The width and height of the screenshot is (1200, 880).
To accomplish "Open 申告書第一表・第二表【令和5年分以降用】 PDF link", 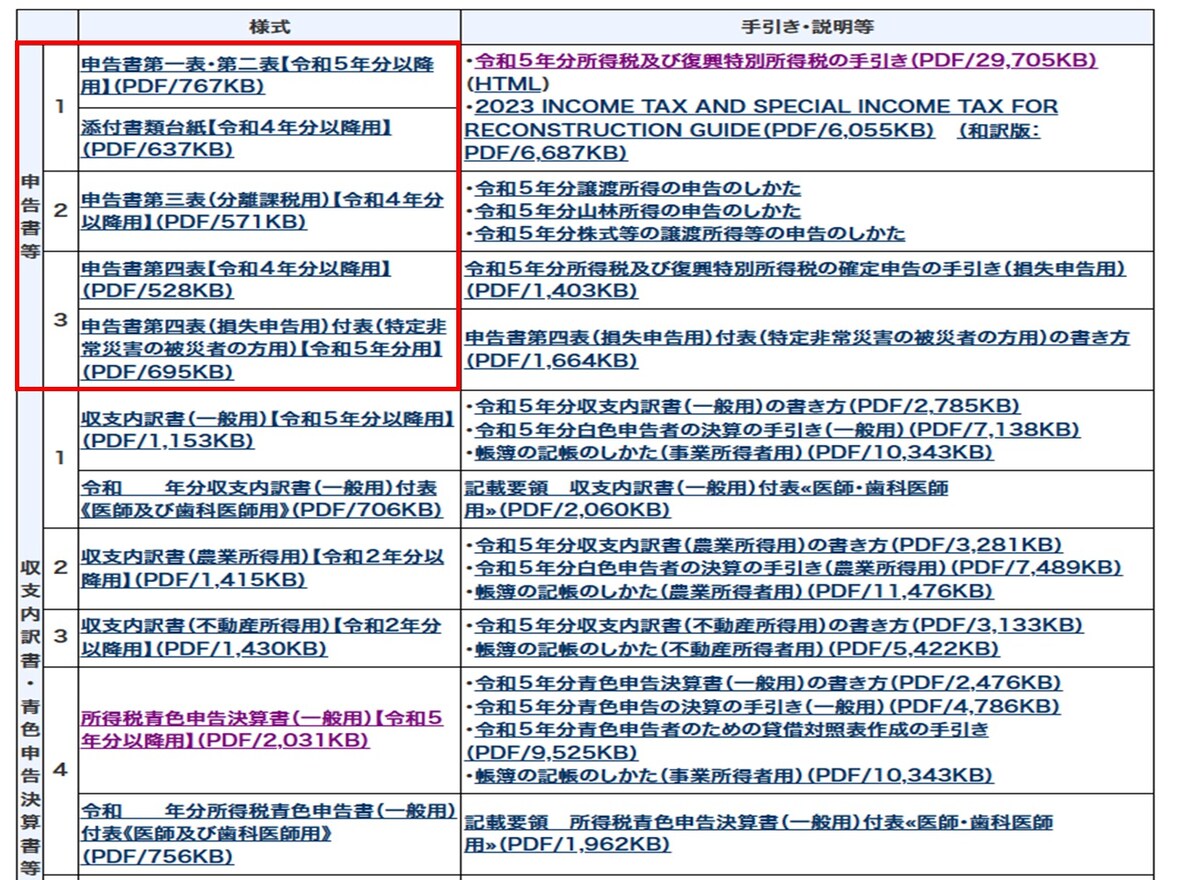I will coord(258,75).
